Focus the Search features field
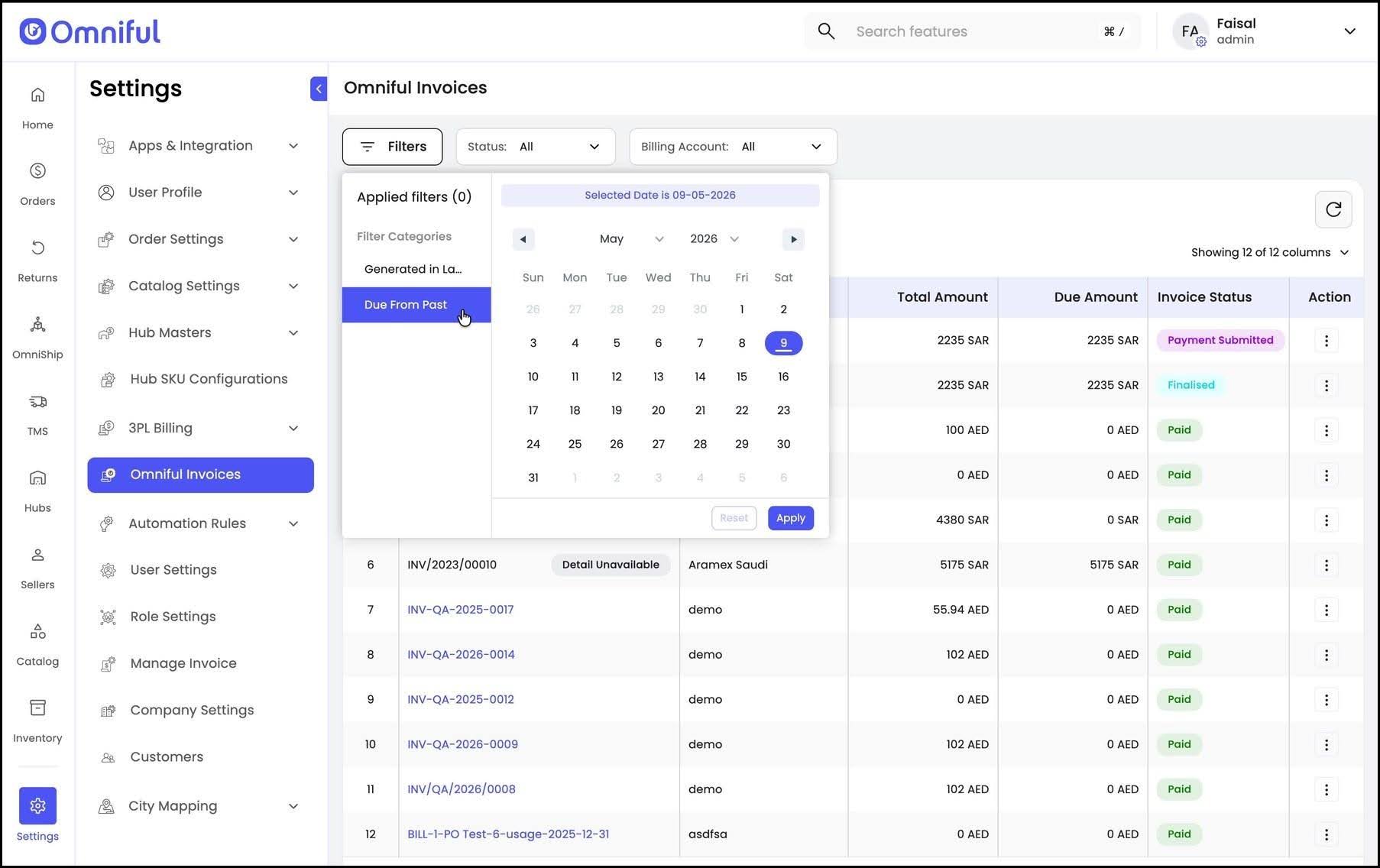 973,31
